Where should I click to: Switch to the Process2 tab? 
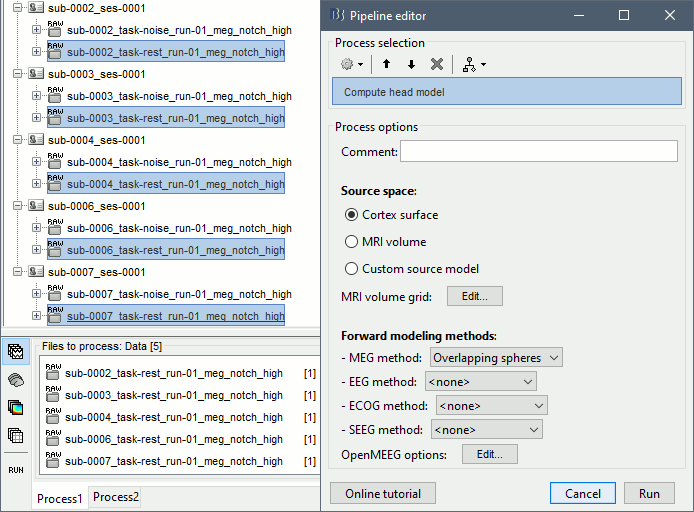tap(116, 497)
